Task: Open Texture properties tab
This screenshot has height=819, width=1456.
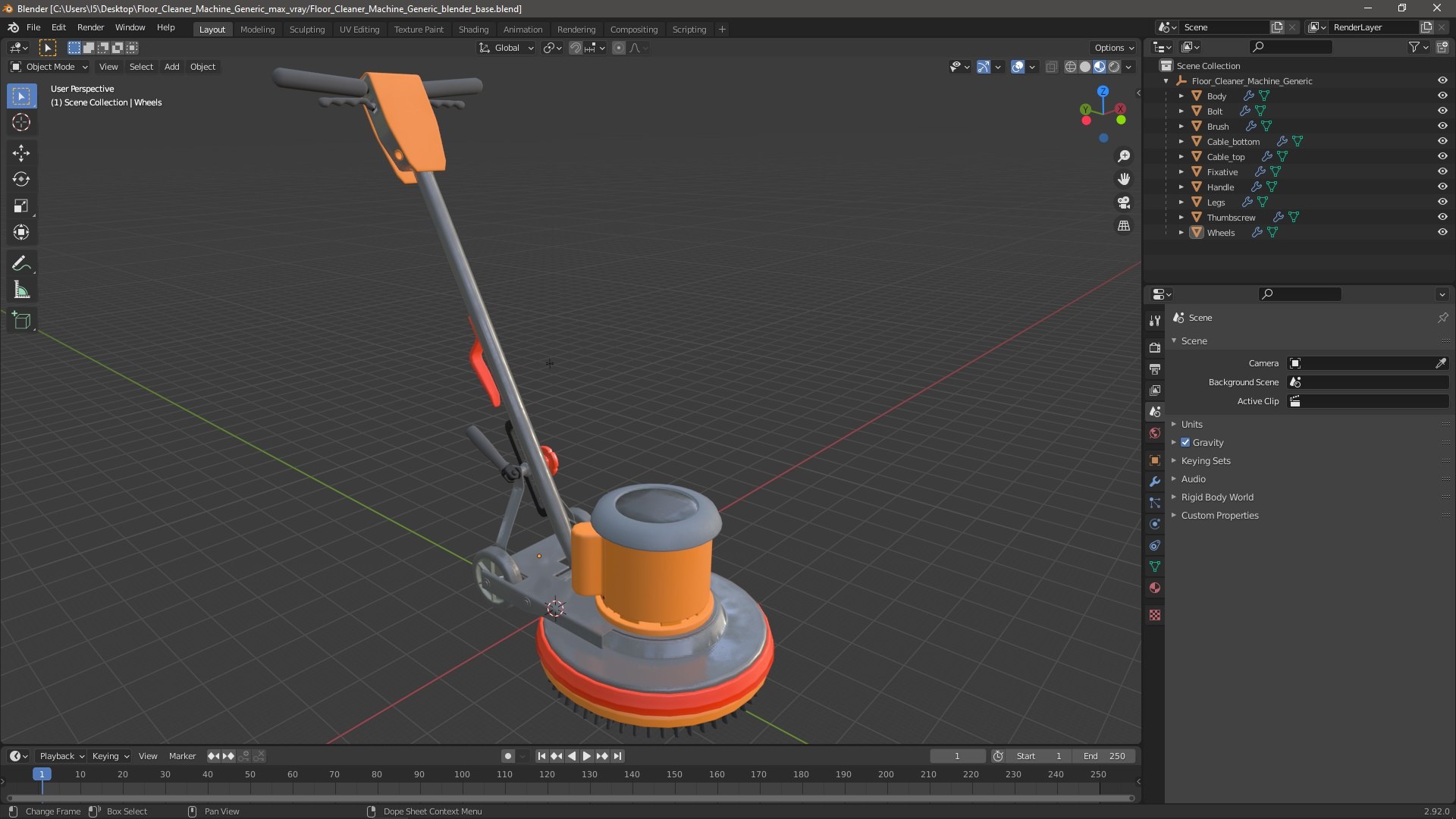Action: pos(1155,615)
